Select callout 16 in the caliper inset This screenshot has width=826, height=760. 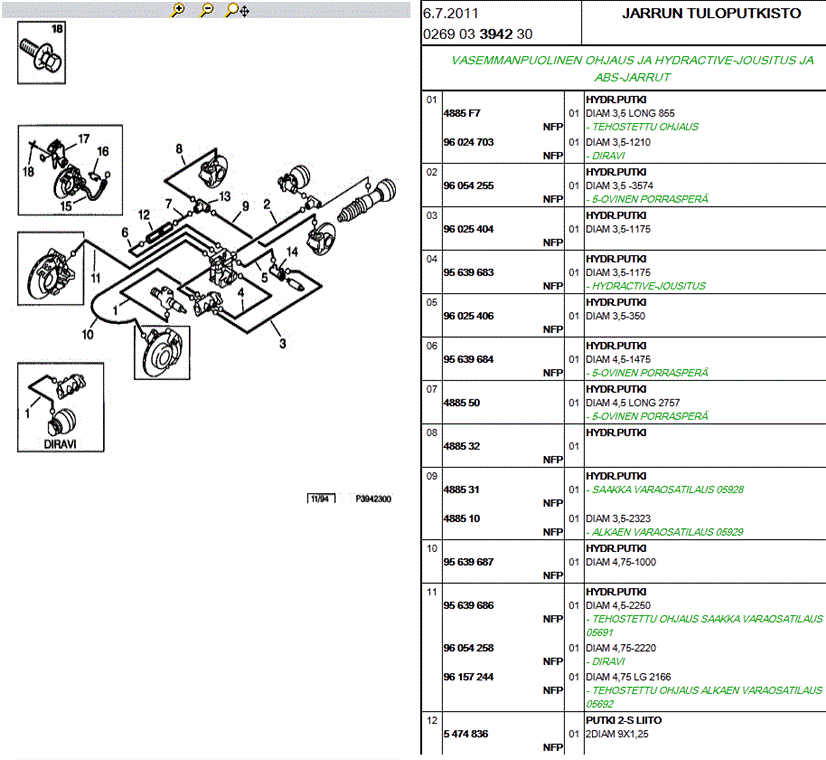click(x=102, y=152)
